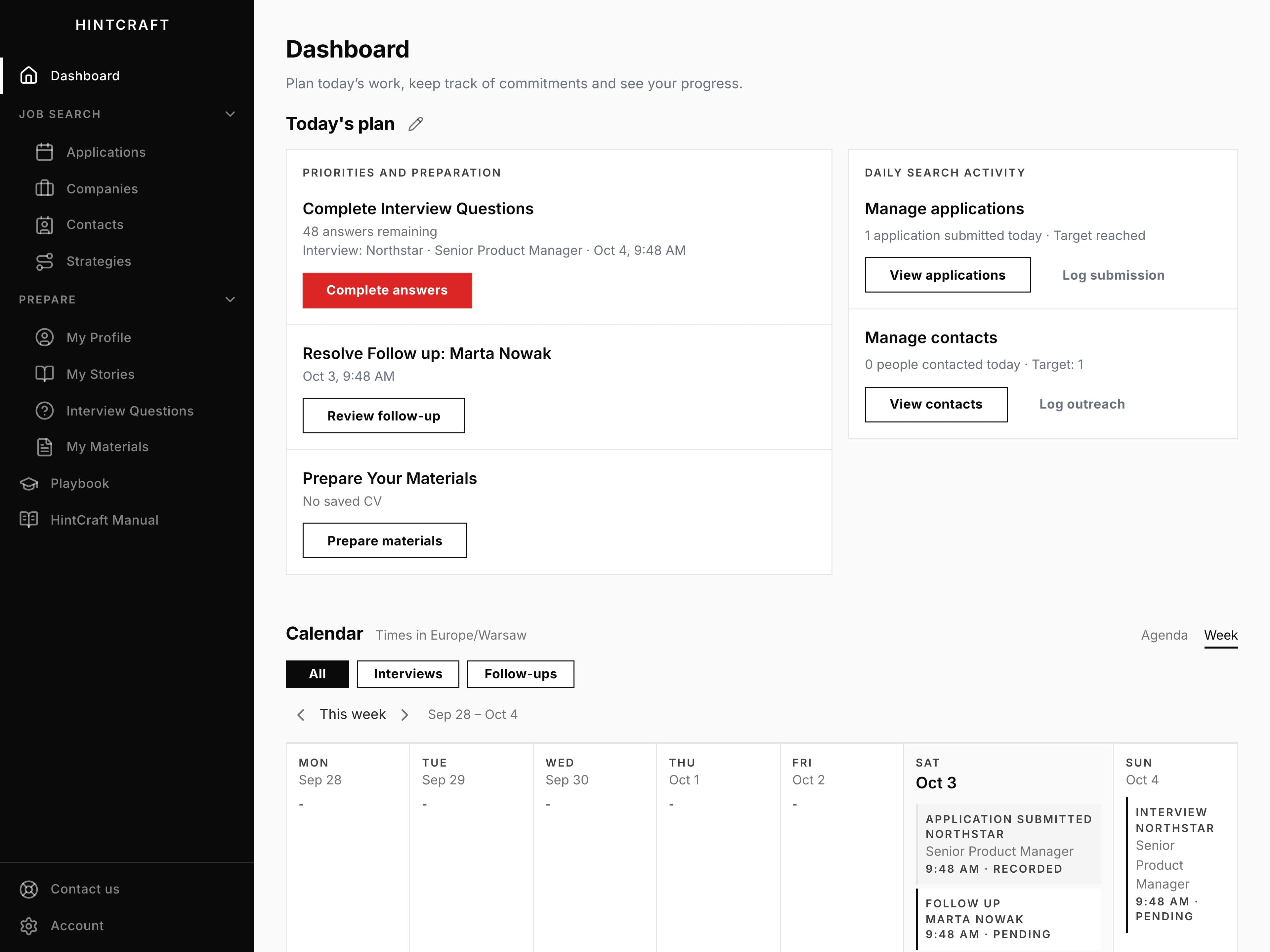Click the Applications calendar icon

click(x=44, y=152)
